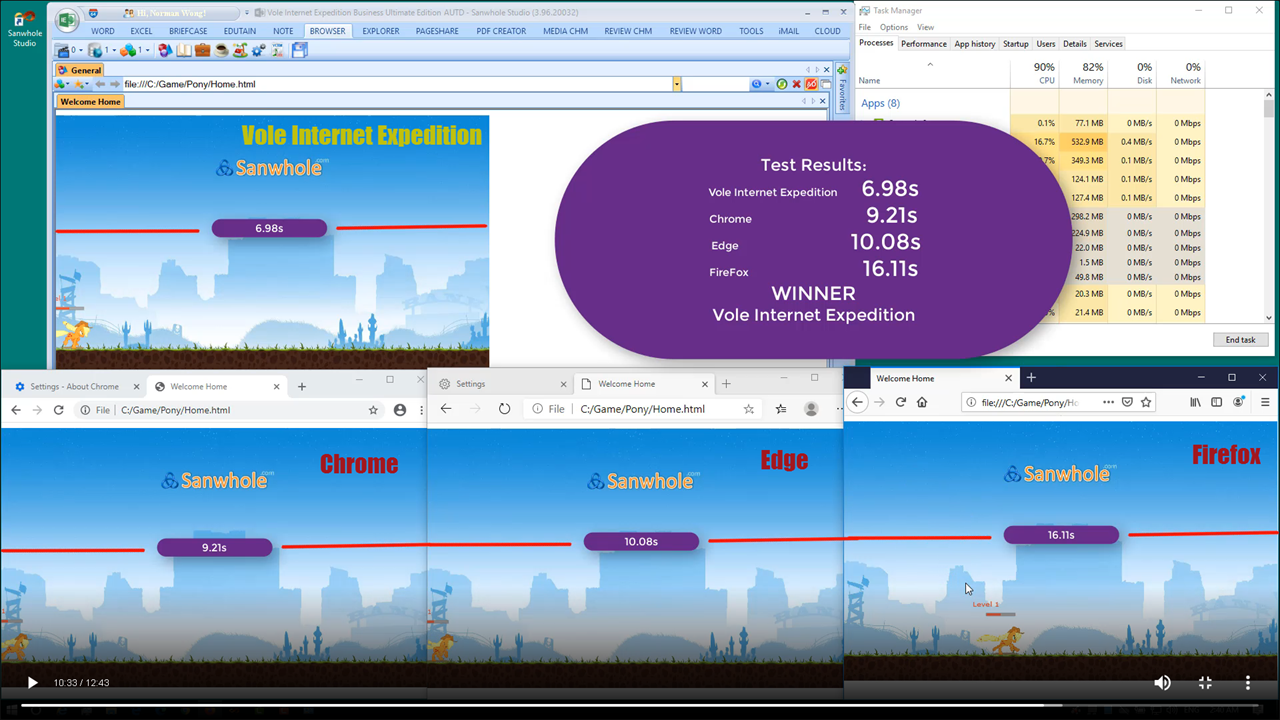
Task: Click the green refresh icon in Vole address bar
Action: tap(782, 84)
